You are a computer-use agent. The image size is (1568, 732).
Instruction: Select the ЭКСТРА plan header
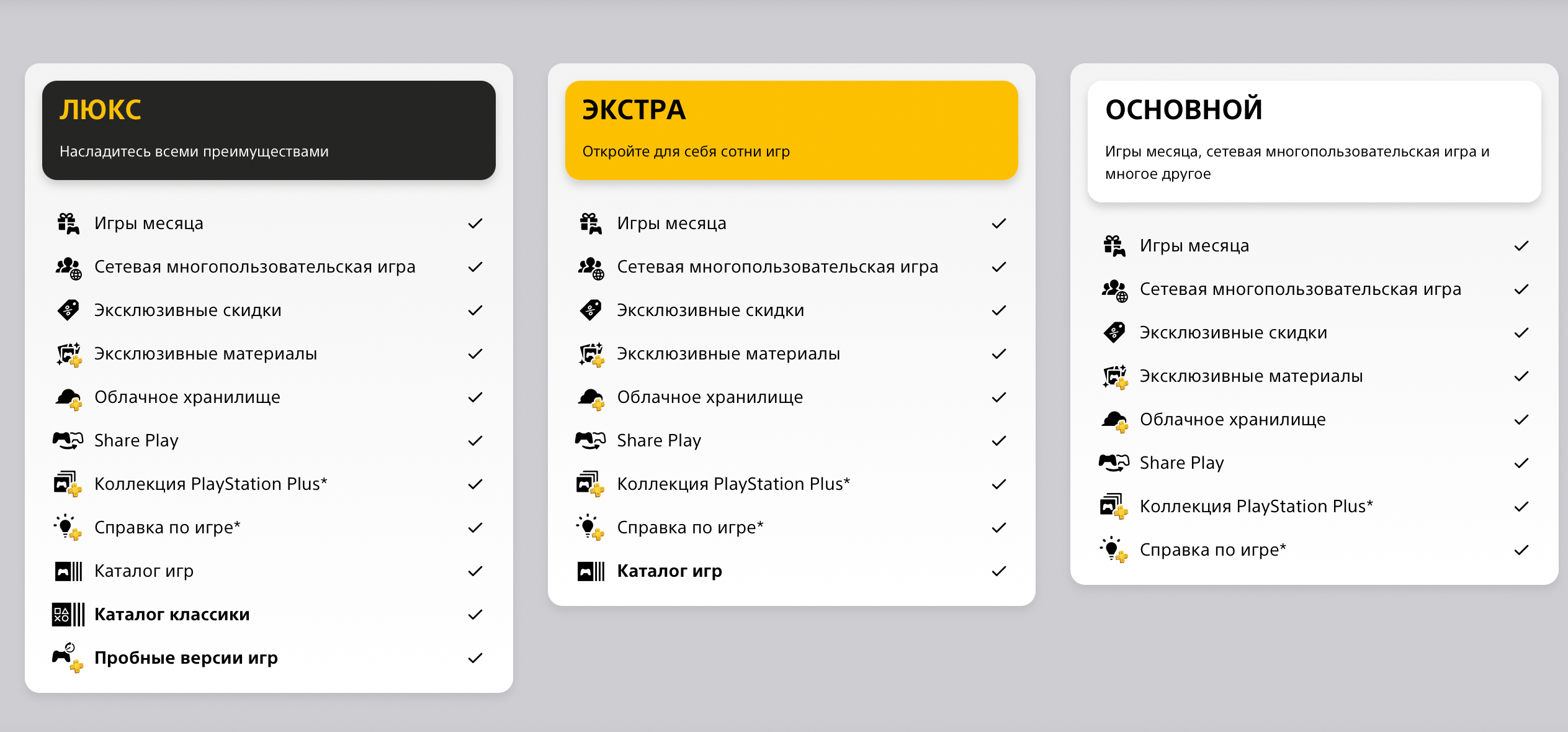[x=791, y=130]
